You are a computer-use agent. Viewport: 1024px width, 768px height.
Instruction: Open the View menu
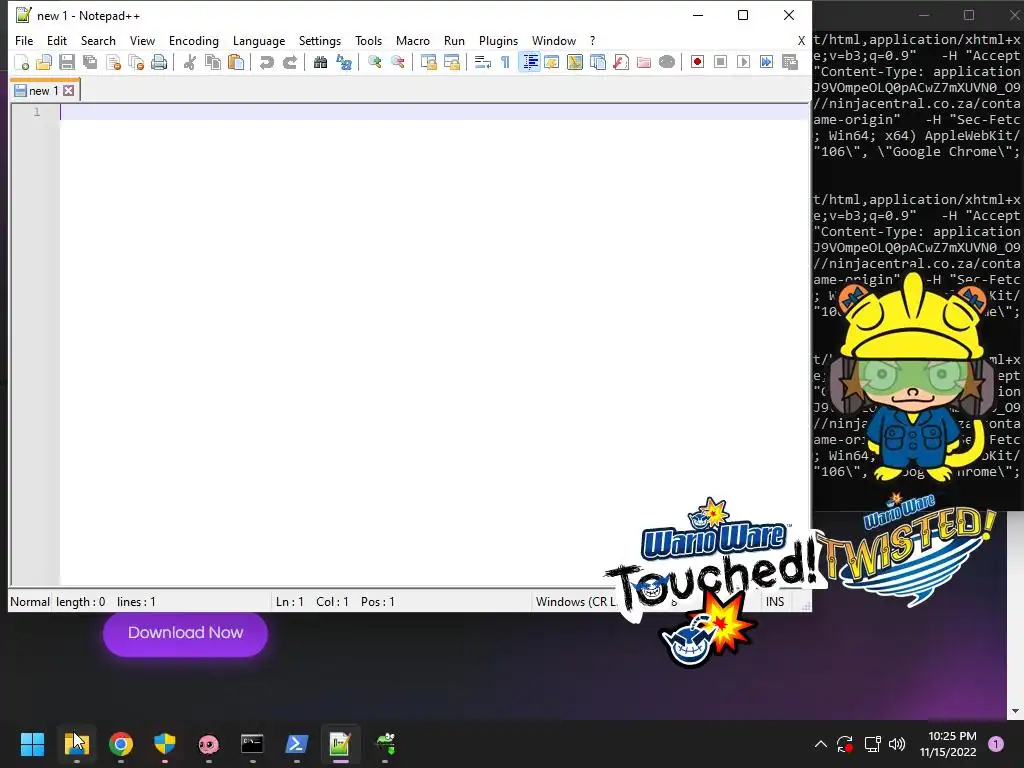[142, 40]
